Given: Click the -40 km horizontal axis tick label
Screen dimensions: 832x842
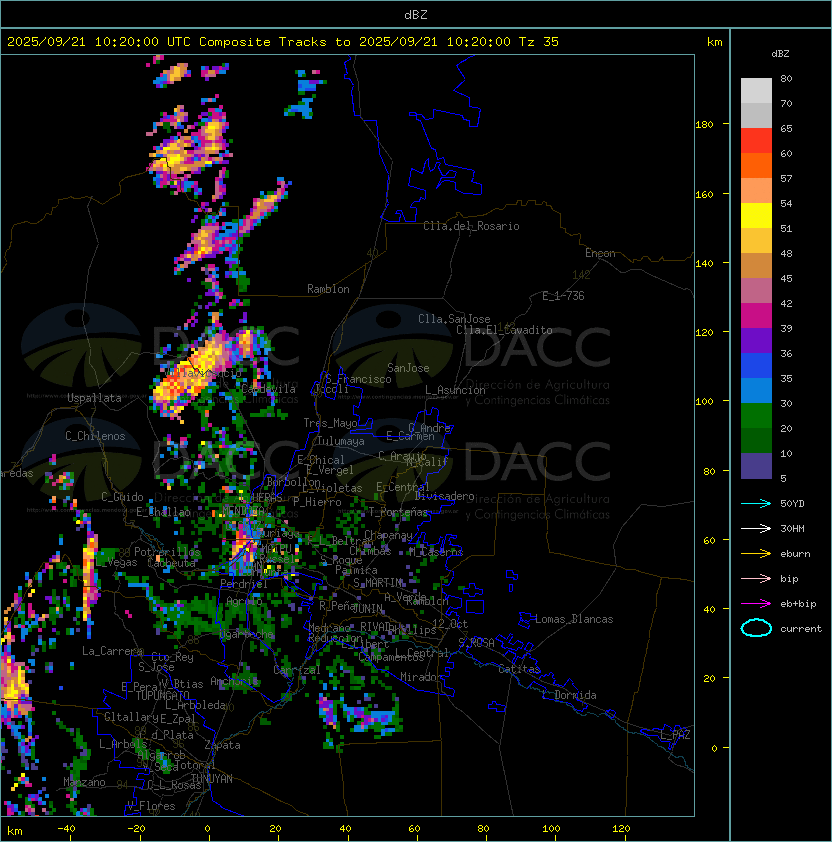Looking at the screenshot, I should 66,829.
